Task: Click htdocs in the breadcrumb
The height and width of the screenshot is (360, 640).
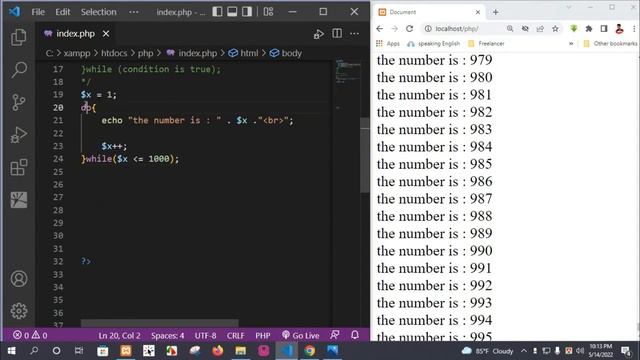Action: (x=114, y=53)
